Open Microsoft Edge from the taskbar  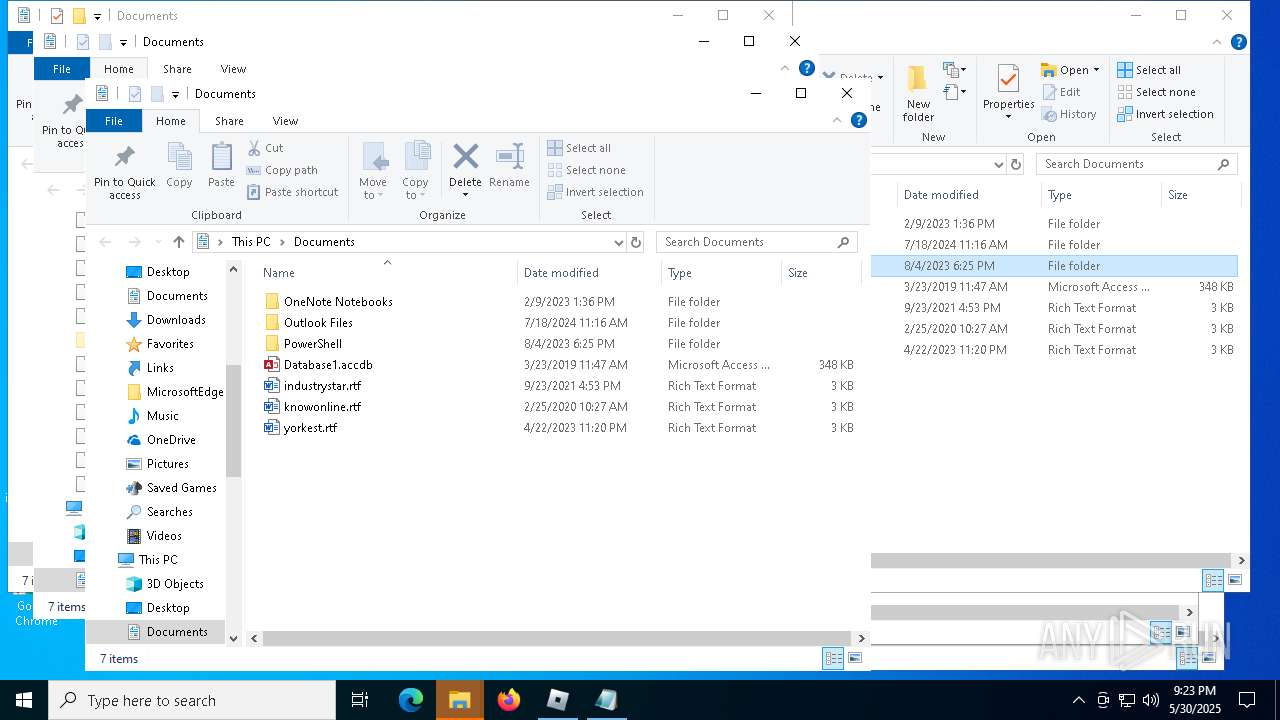411,700
